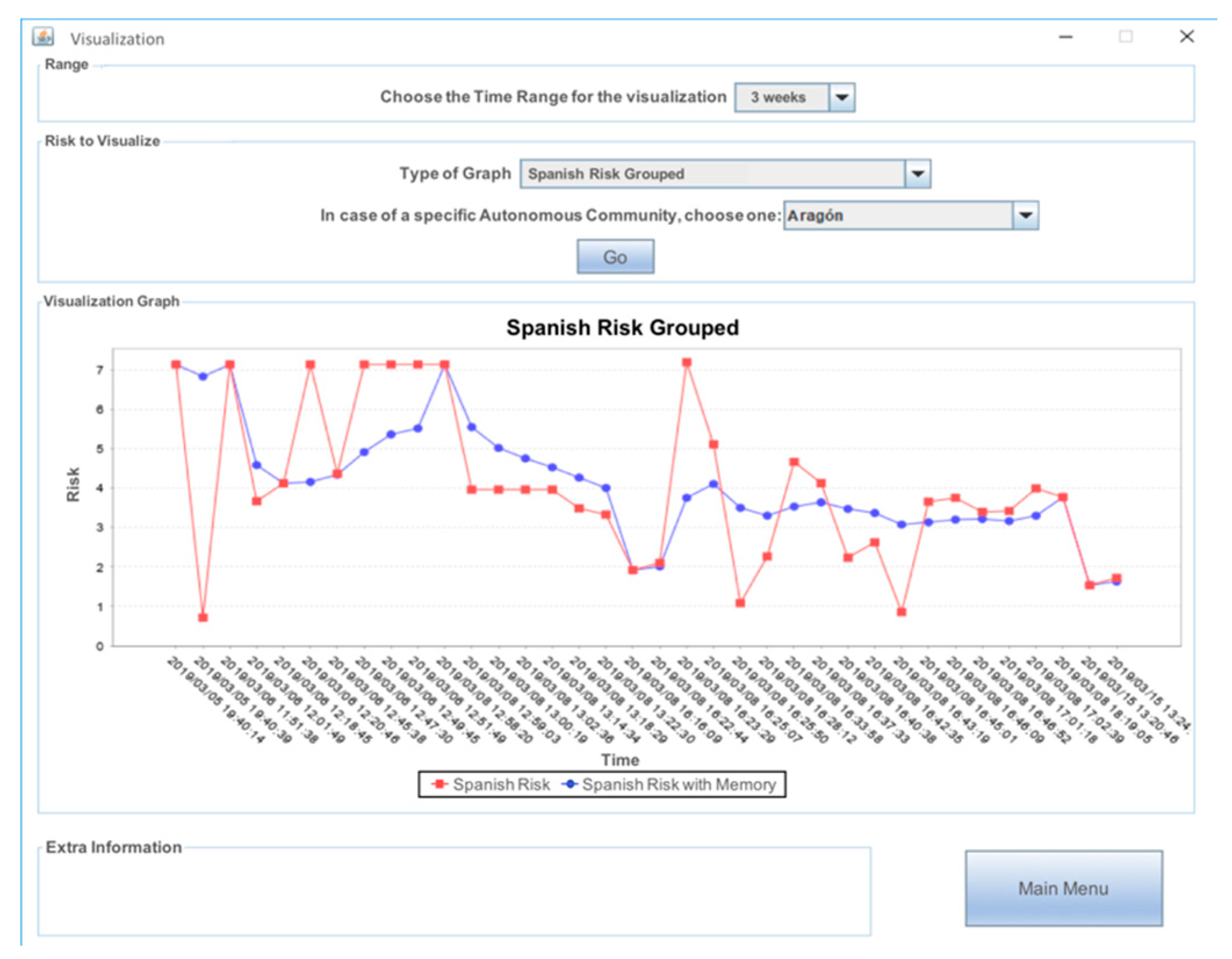The width and height of the screenshot is (1232, 959).
Task: Click the Spanish Risk Grouped chart title
Action: [x=622, y=328]
